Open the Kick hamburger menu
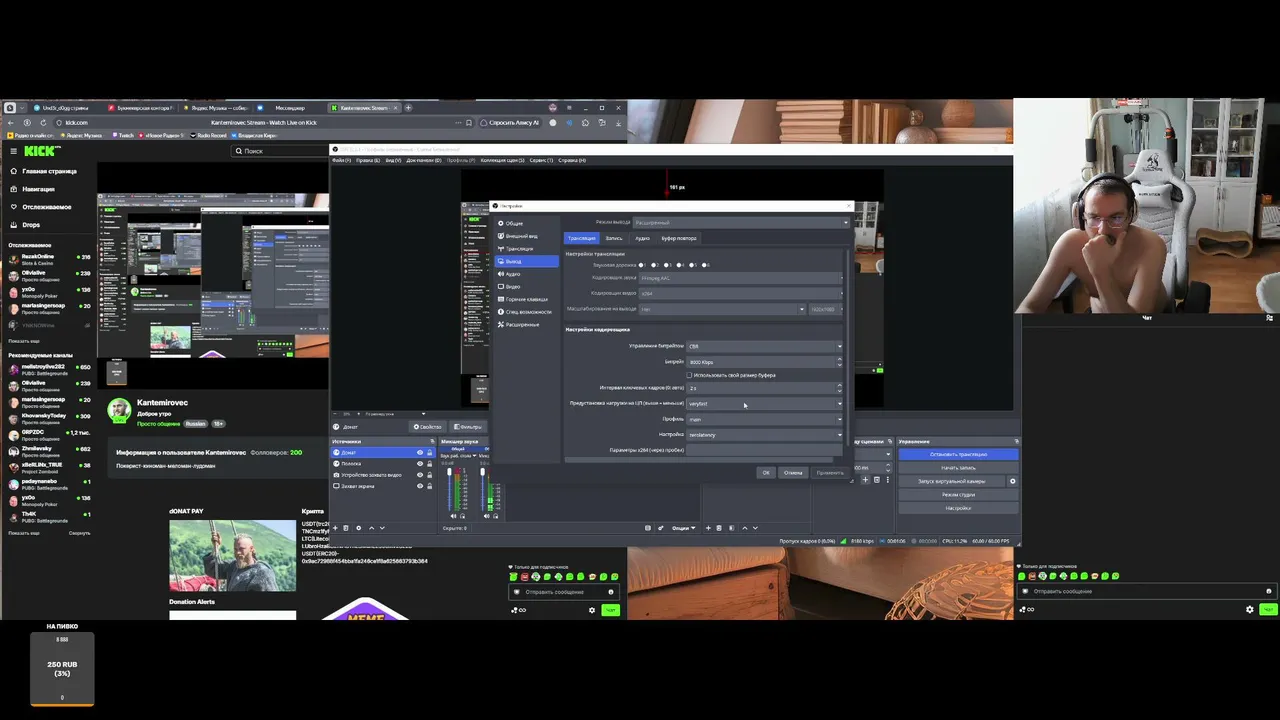The height and width of the screenshot is (720, 1280). point(13,151)
